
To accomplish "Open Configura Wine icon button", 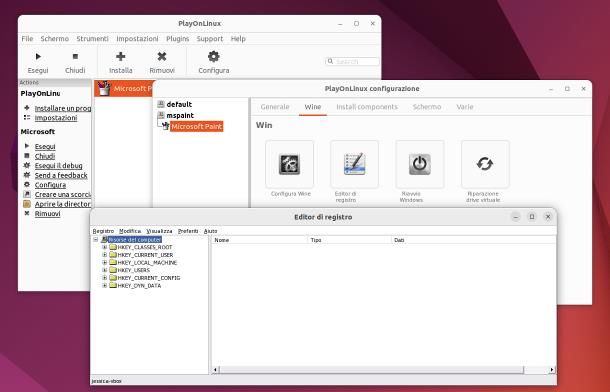I will coord(289,164).
